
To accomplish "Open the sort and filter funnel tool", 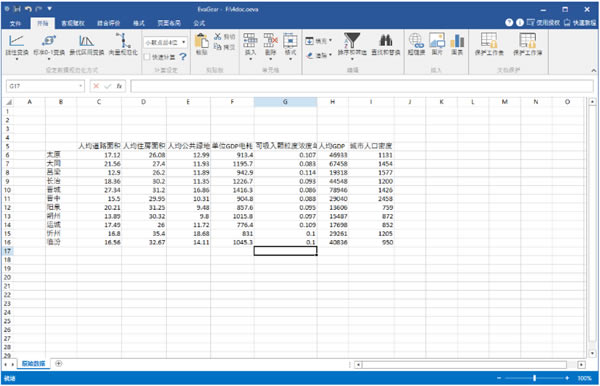I will click(352, 40).
